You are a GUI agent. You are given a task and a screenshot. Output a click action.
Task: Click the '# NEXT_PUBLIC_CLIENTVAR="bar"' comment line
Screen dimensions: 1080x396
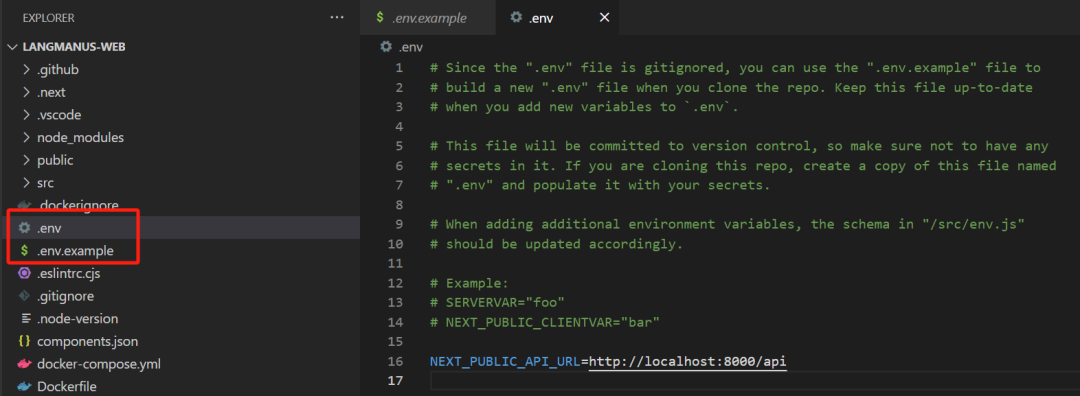pyautogui.click(x=545, y=322)
